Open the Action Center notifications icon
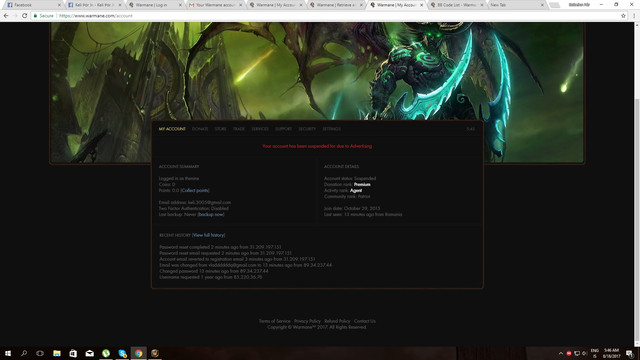Image resolution: width=640 pixels, height=360 pixels. [630, 353]
